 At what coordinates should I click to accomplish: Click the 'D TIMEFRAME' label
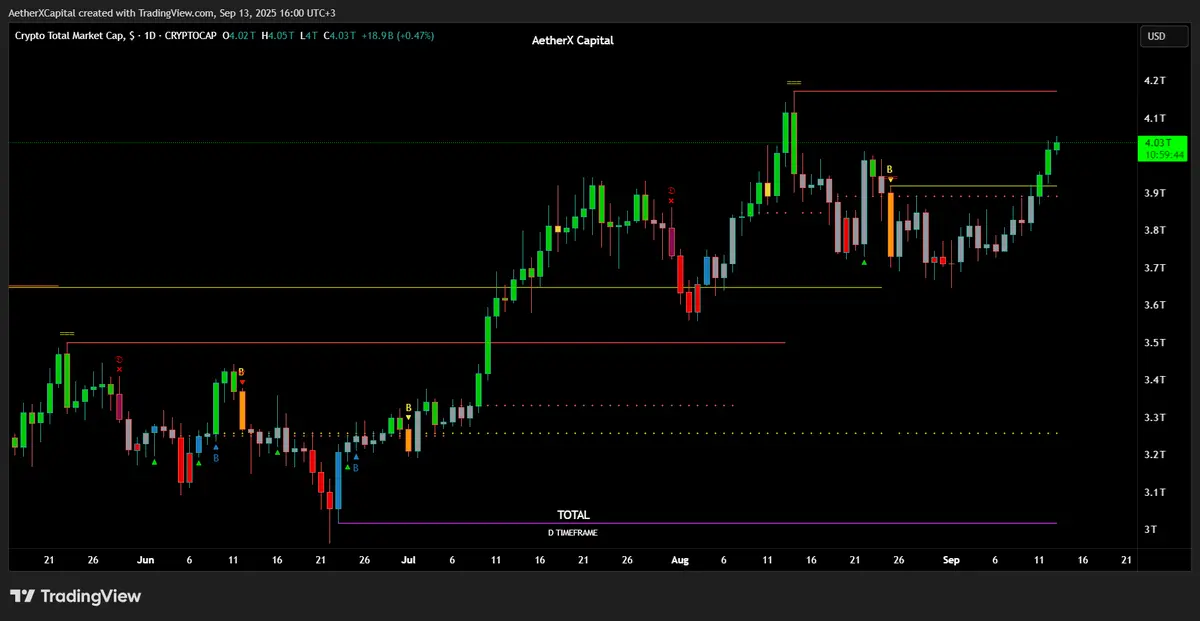point(572,533)
